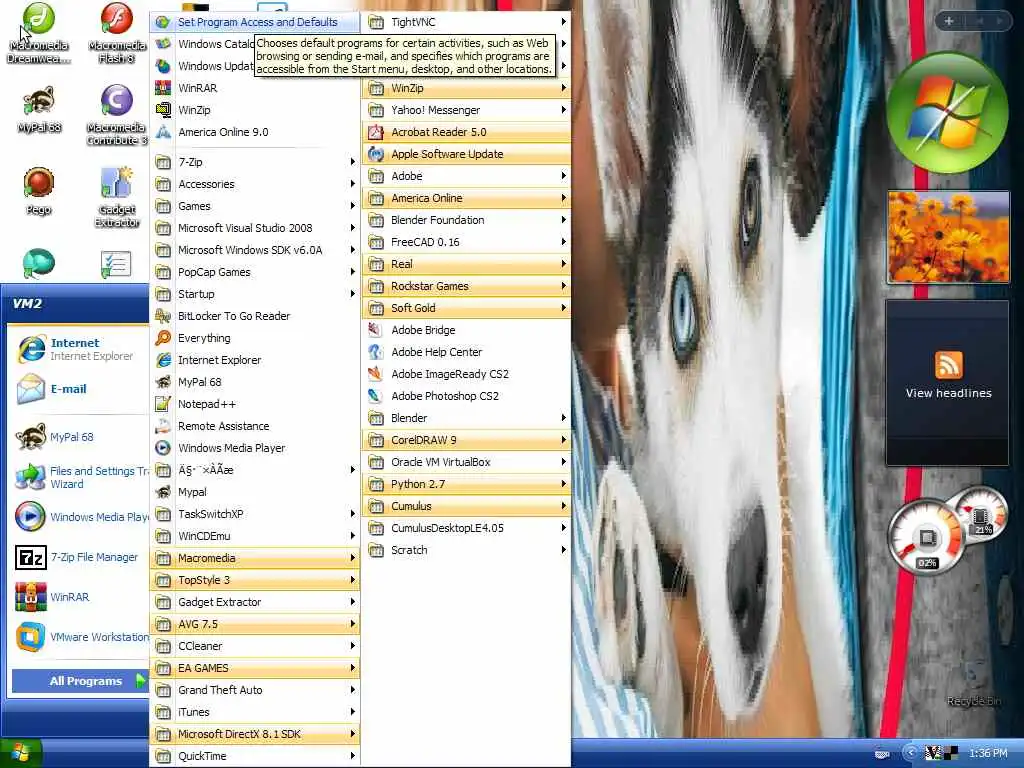Expand Microsoft Visual Studio 2008 folder

[x=255, y=228]
